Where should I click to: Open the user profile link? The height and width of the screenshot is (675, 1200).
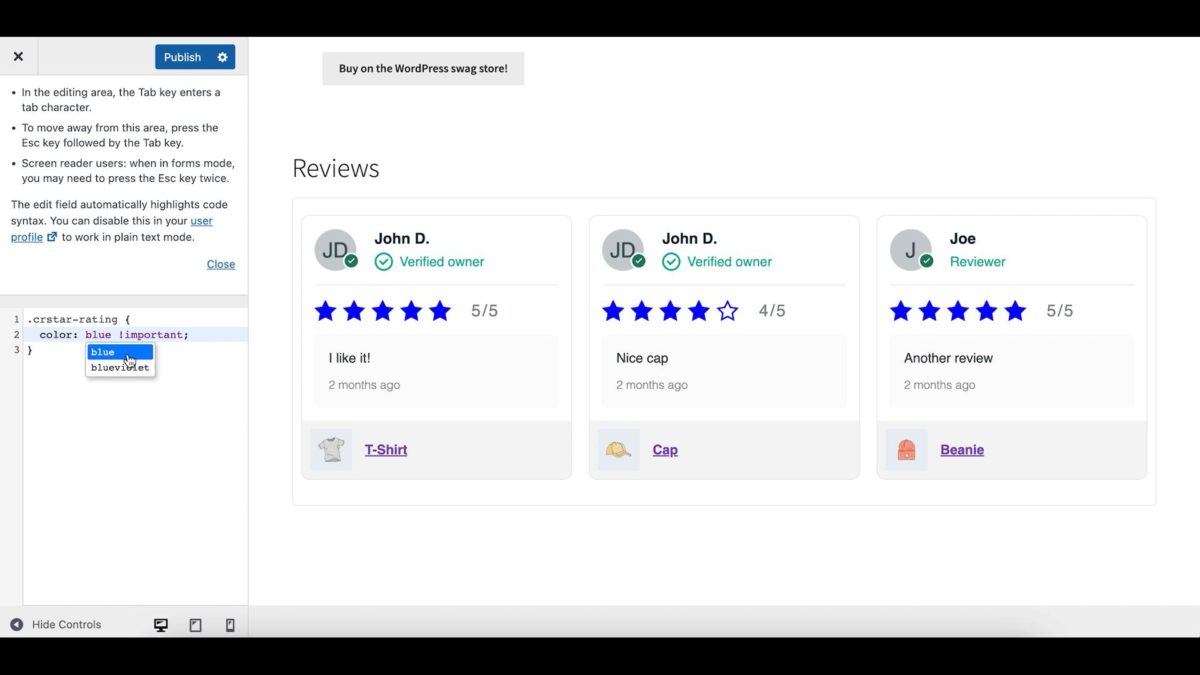pyautogui.click(x=202, y=221)
